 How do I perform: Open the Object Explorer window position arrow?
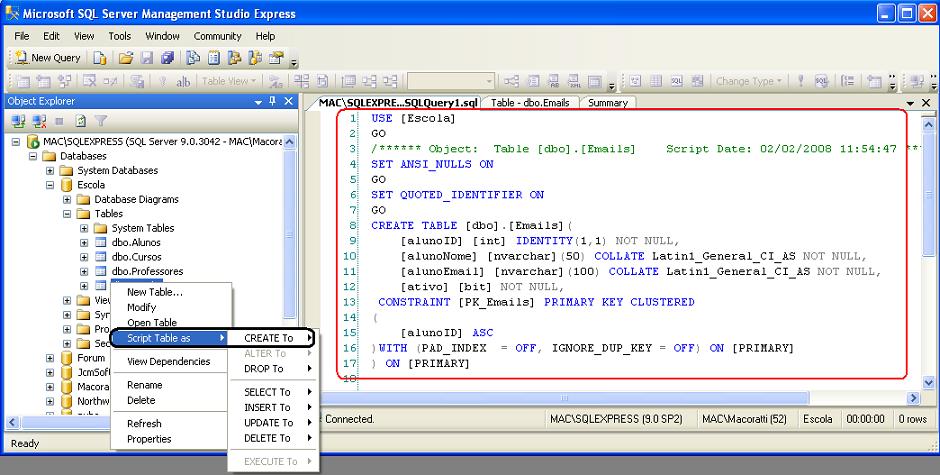(258, 102)
